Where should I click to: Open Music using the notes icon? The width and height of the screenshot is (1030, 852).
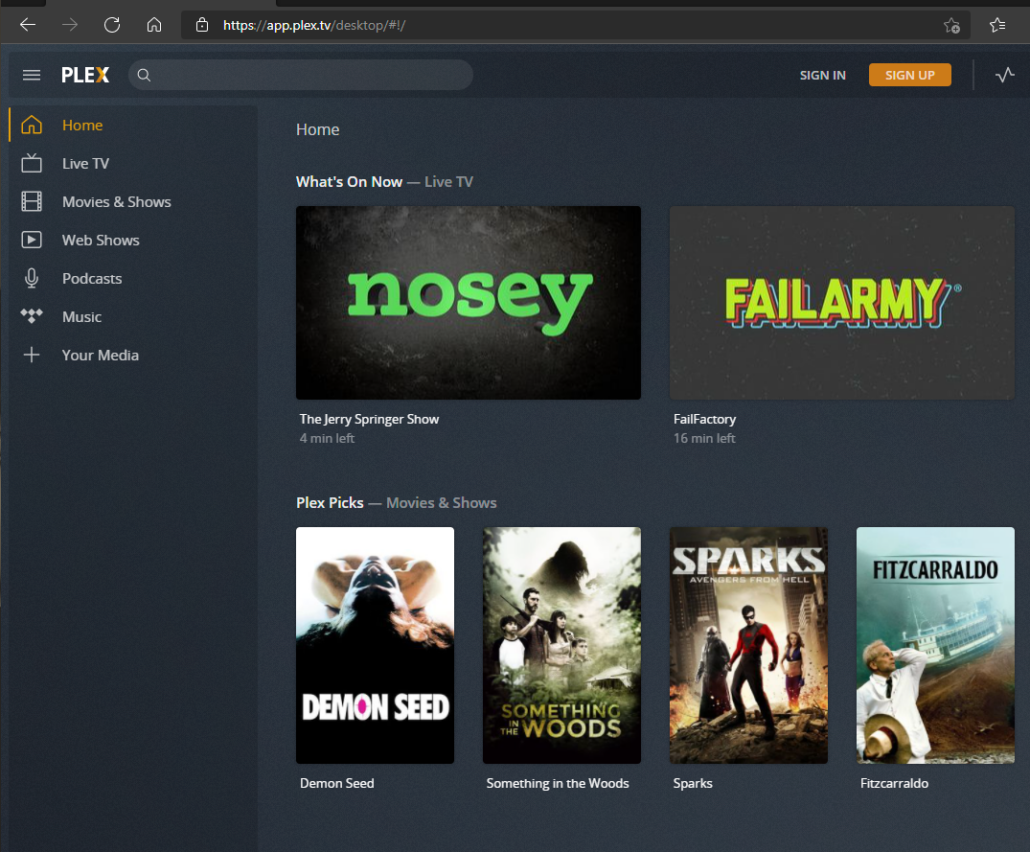pyautogui.click(x=31, y=316)
